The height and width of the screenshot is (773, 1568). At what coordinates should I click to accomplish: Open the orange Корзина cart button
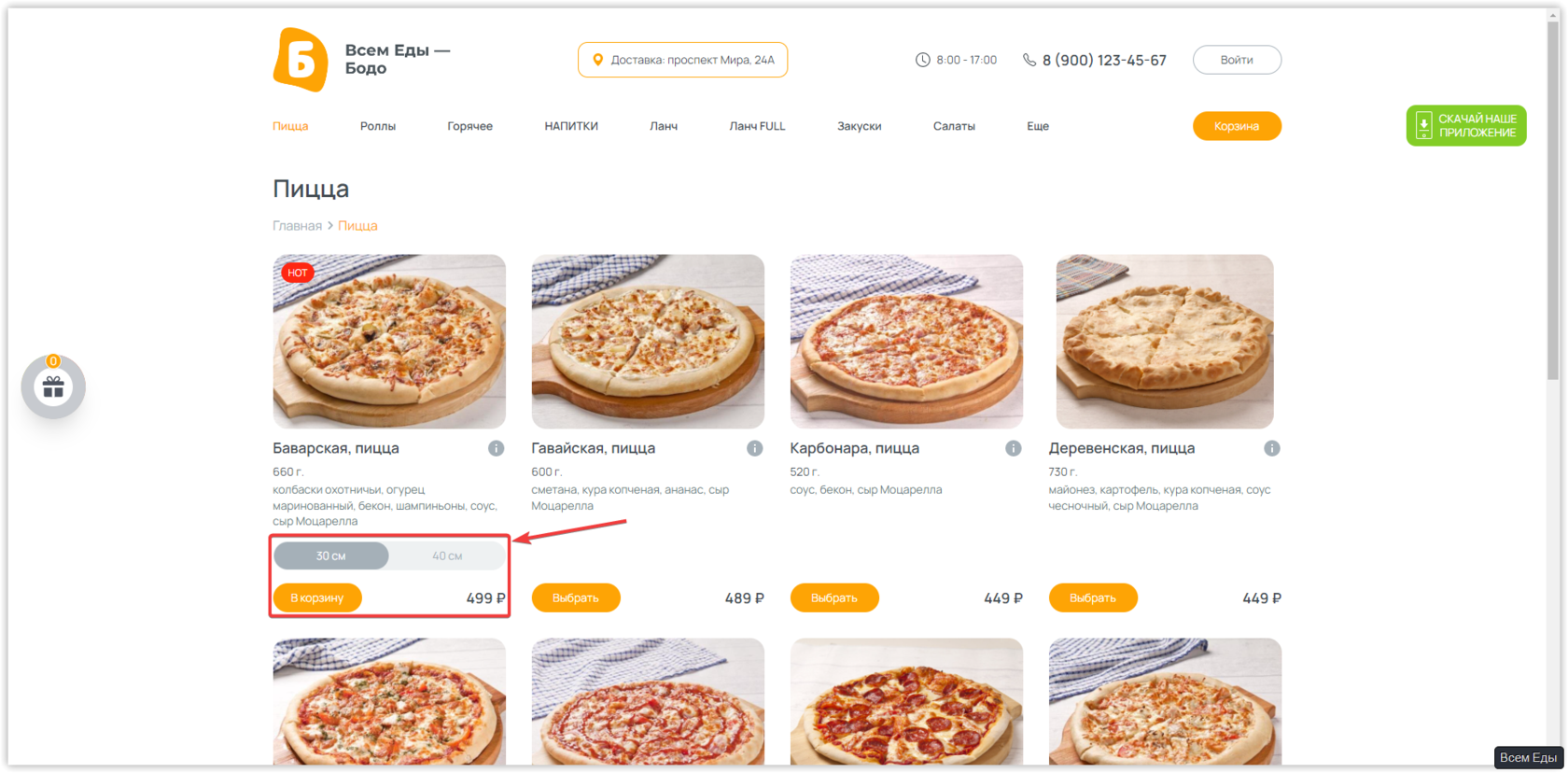click(1236, 126)
